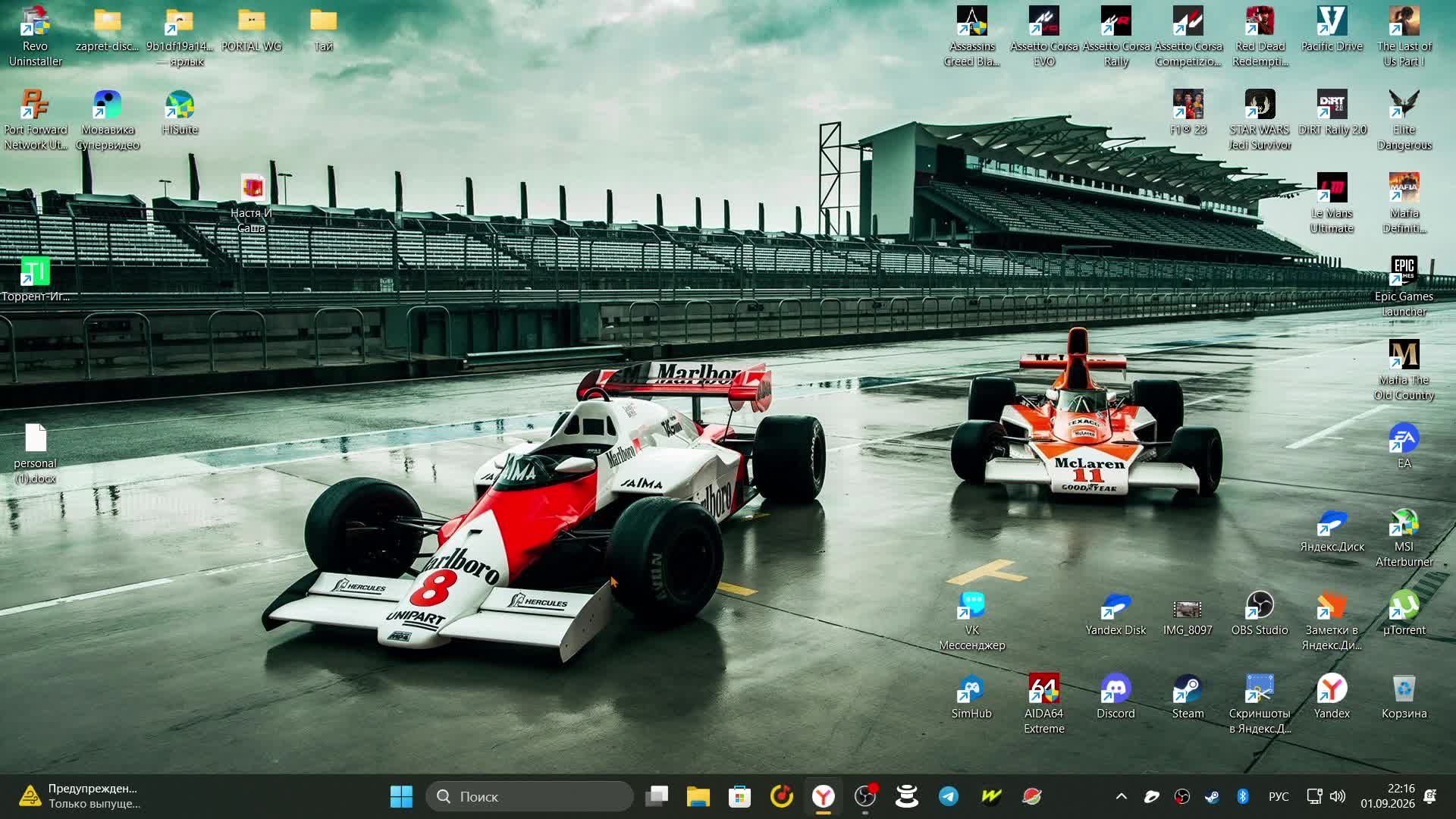Launch Mafia The Old Country
This screenshot has height=819, width=1456.
point(1404,370)
